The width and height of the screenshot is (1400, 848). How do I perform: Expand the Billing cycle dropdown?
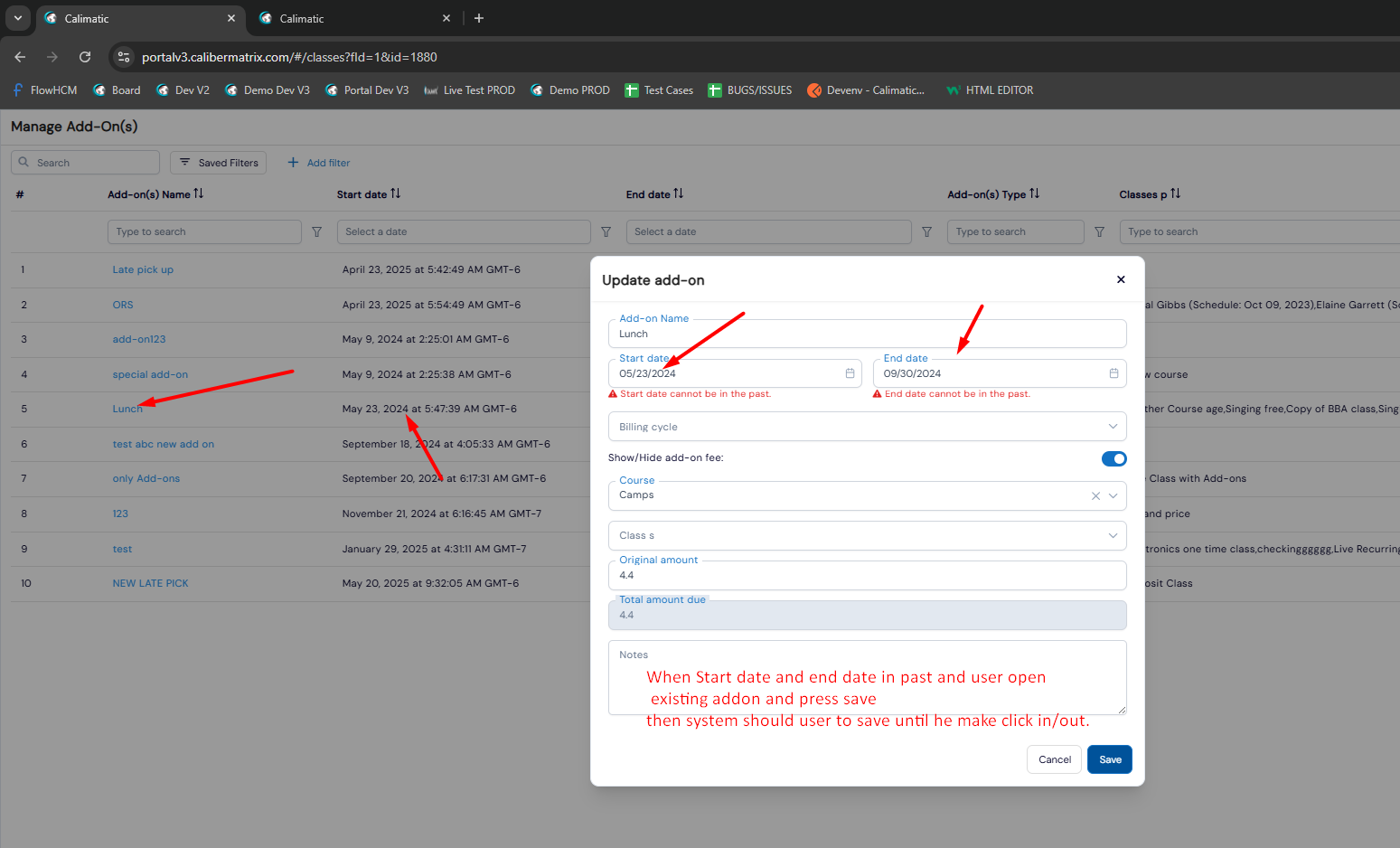coord(867,427)
